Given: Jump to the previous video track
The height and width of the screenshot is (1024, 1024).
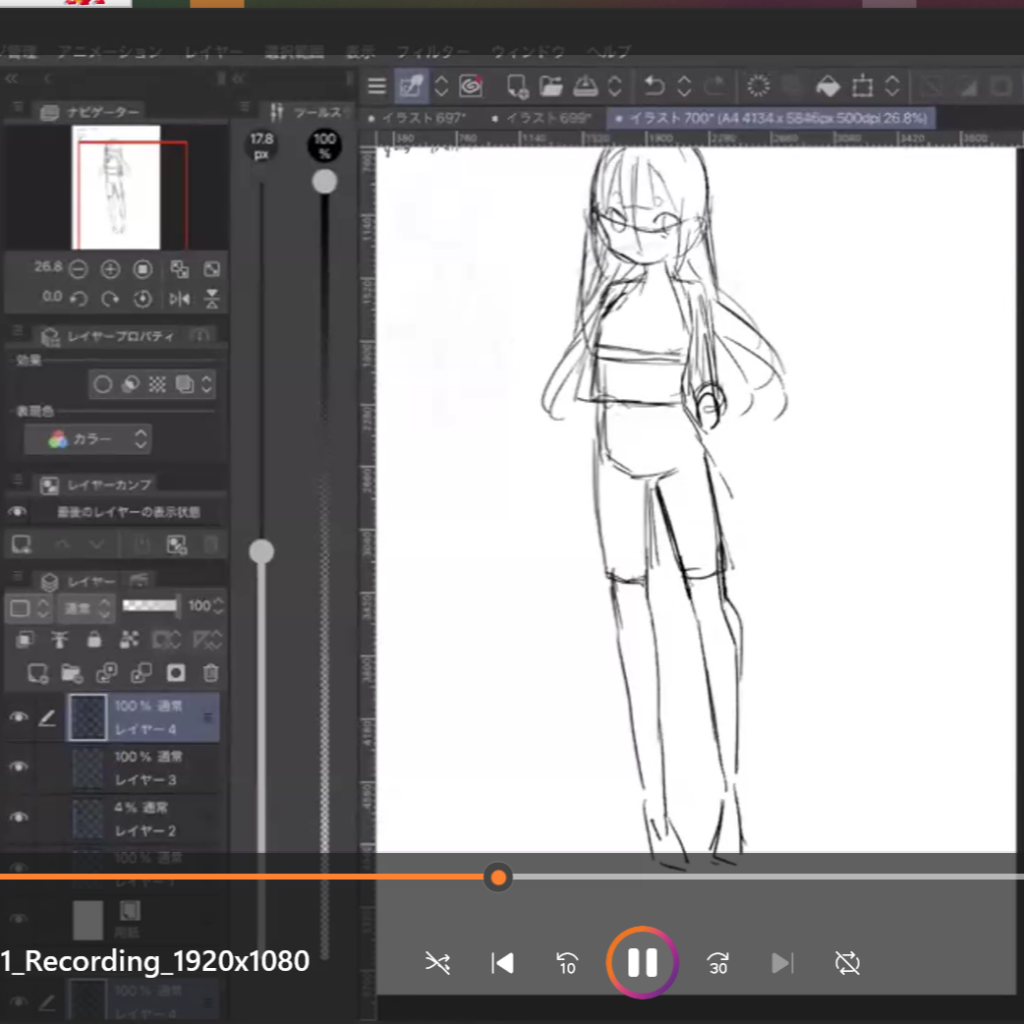Looking at the screenshot, I should 502,963.
